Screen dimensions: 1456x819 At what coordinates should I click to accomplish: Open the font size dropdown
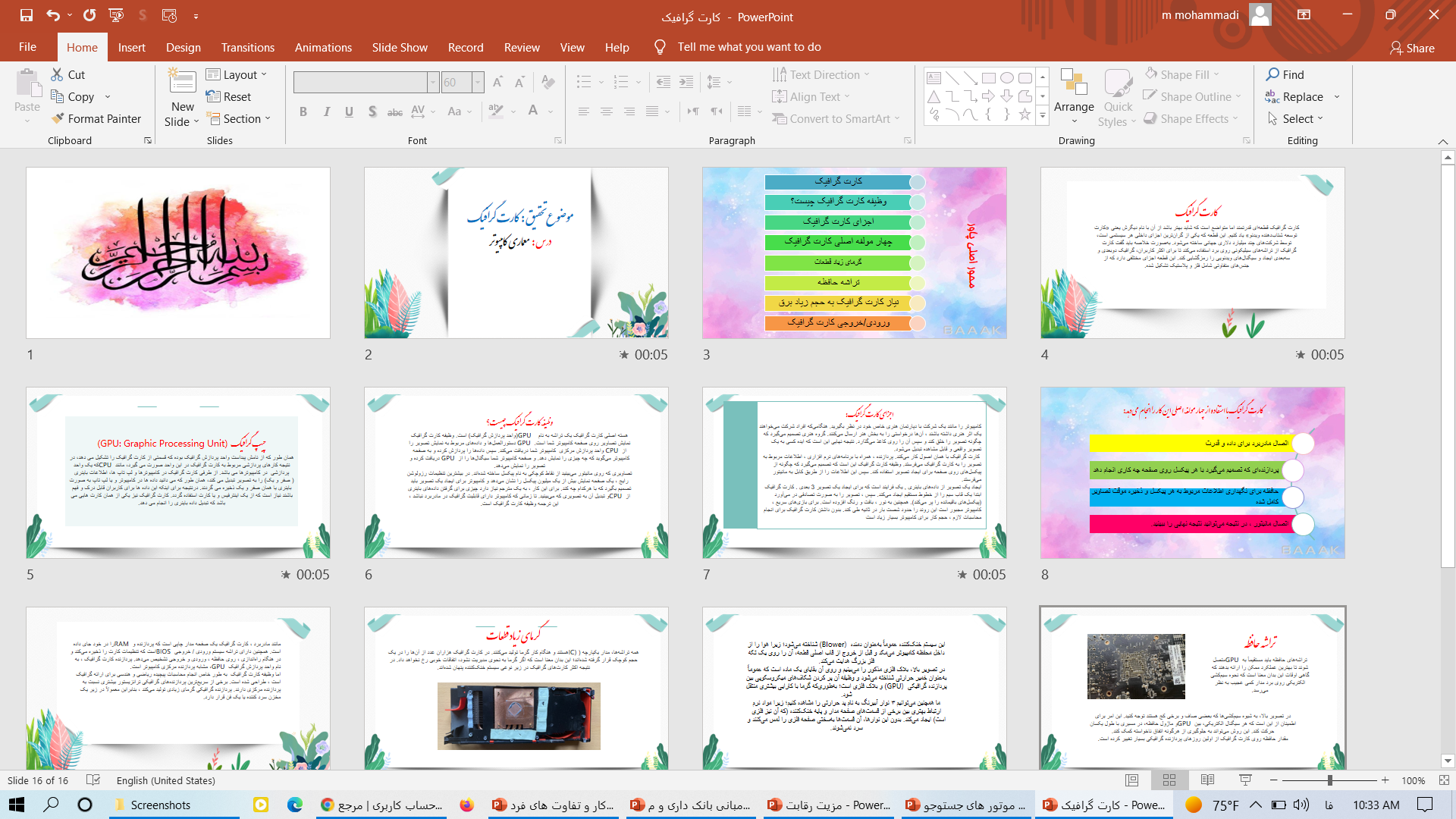click(x=478, y=82)
